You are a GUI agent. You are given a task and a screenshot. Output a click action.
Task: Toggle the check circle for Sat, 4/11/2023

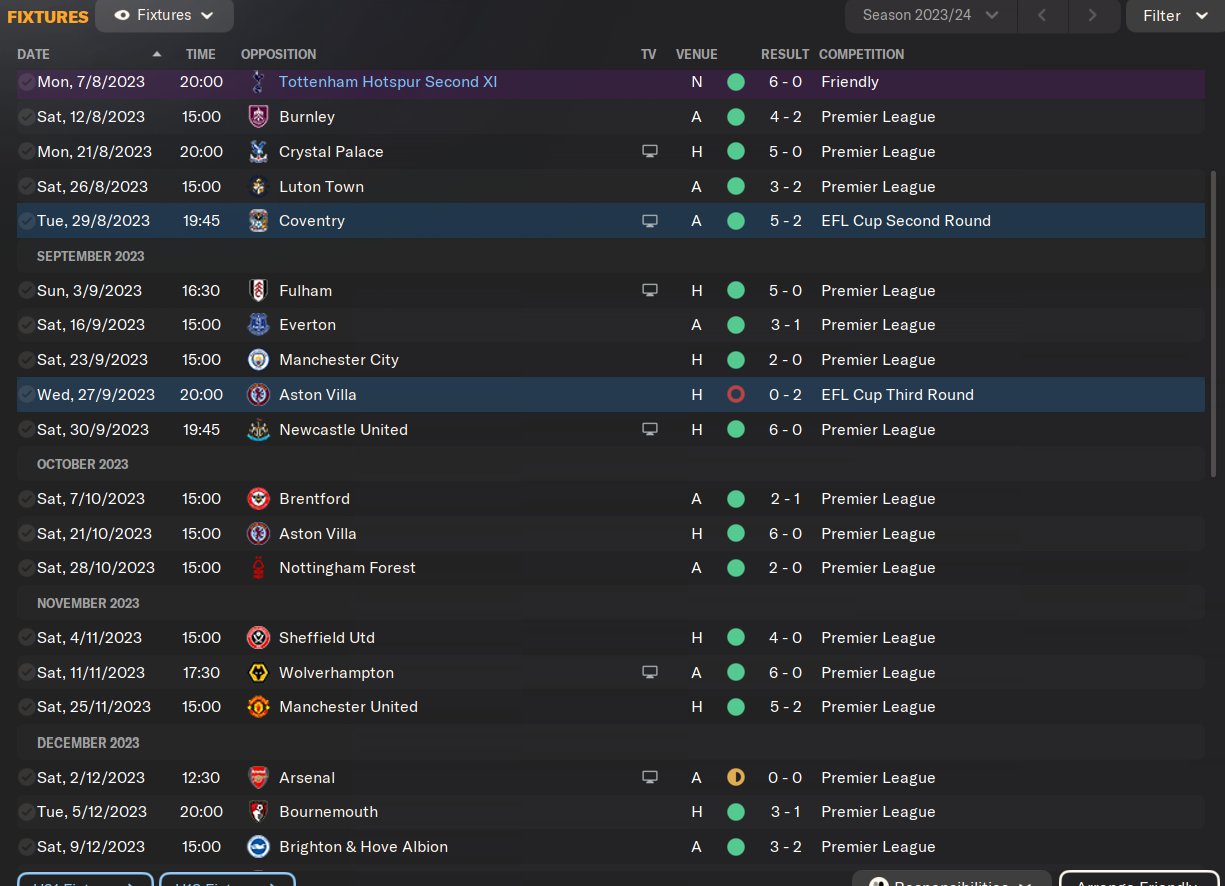(26, 638)
